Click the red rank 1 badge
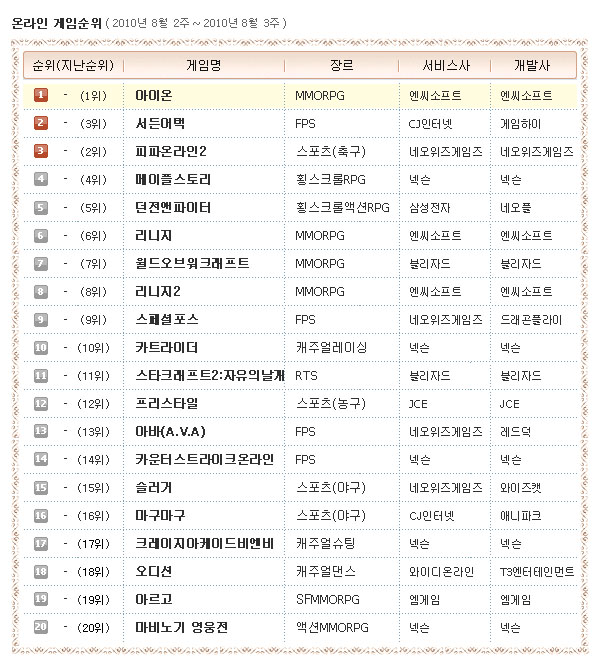Screen dimensions: 600x666 point(41,95)
